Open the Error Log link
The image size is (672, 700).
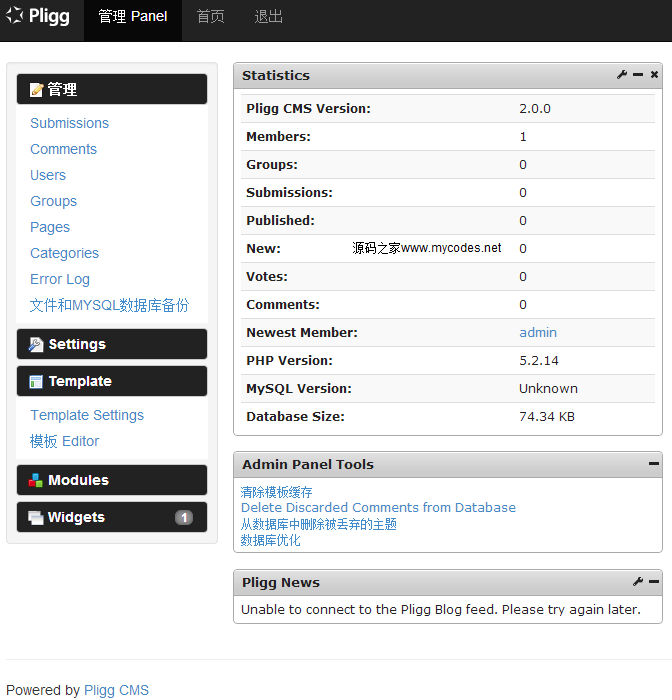60,279
